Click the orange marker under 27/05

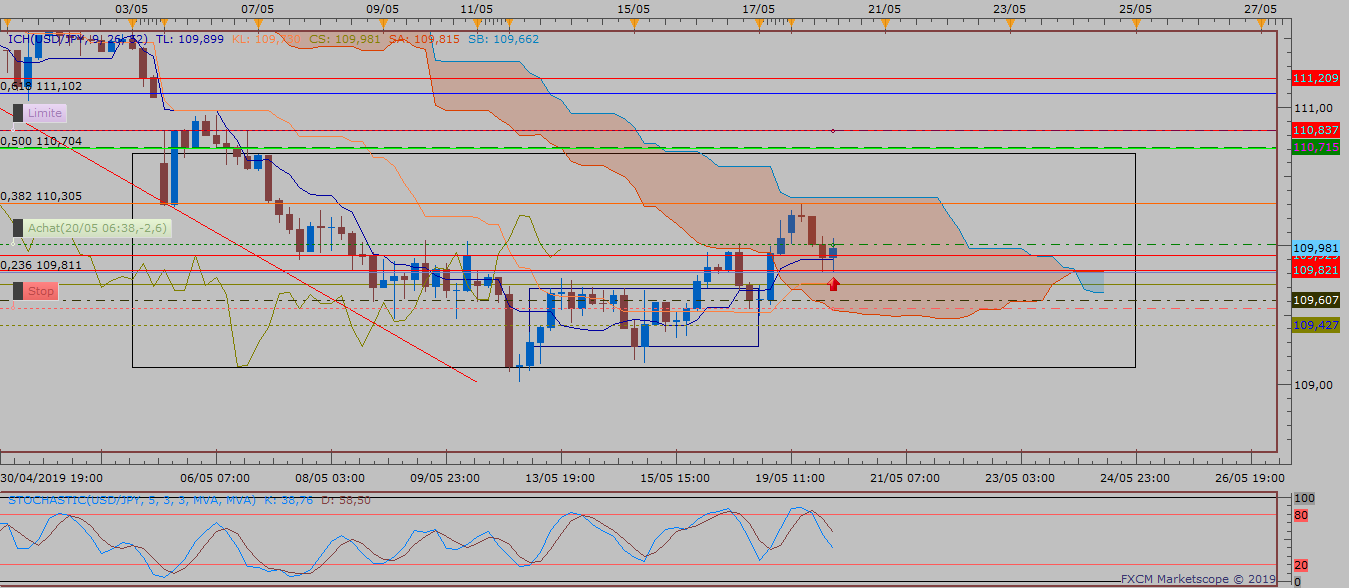(1260, 22)
